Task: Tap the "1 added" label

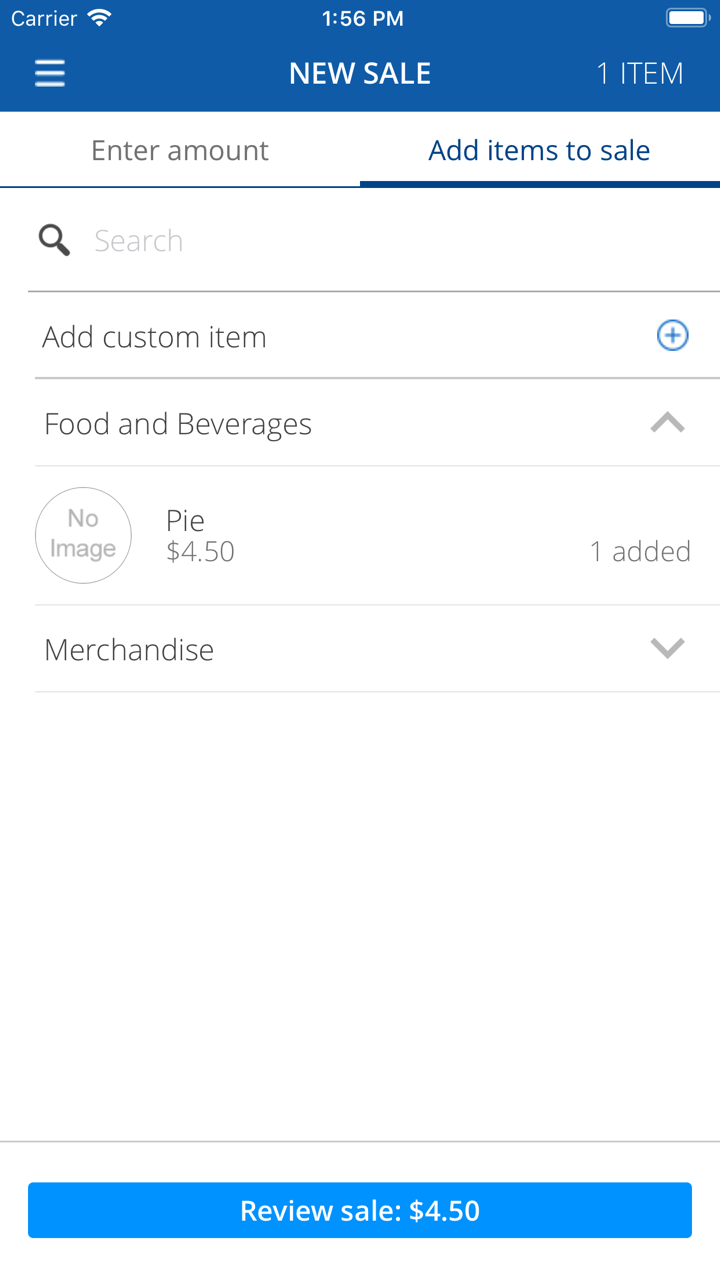Action: point(640,551)
